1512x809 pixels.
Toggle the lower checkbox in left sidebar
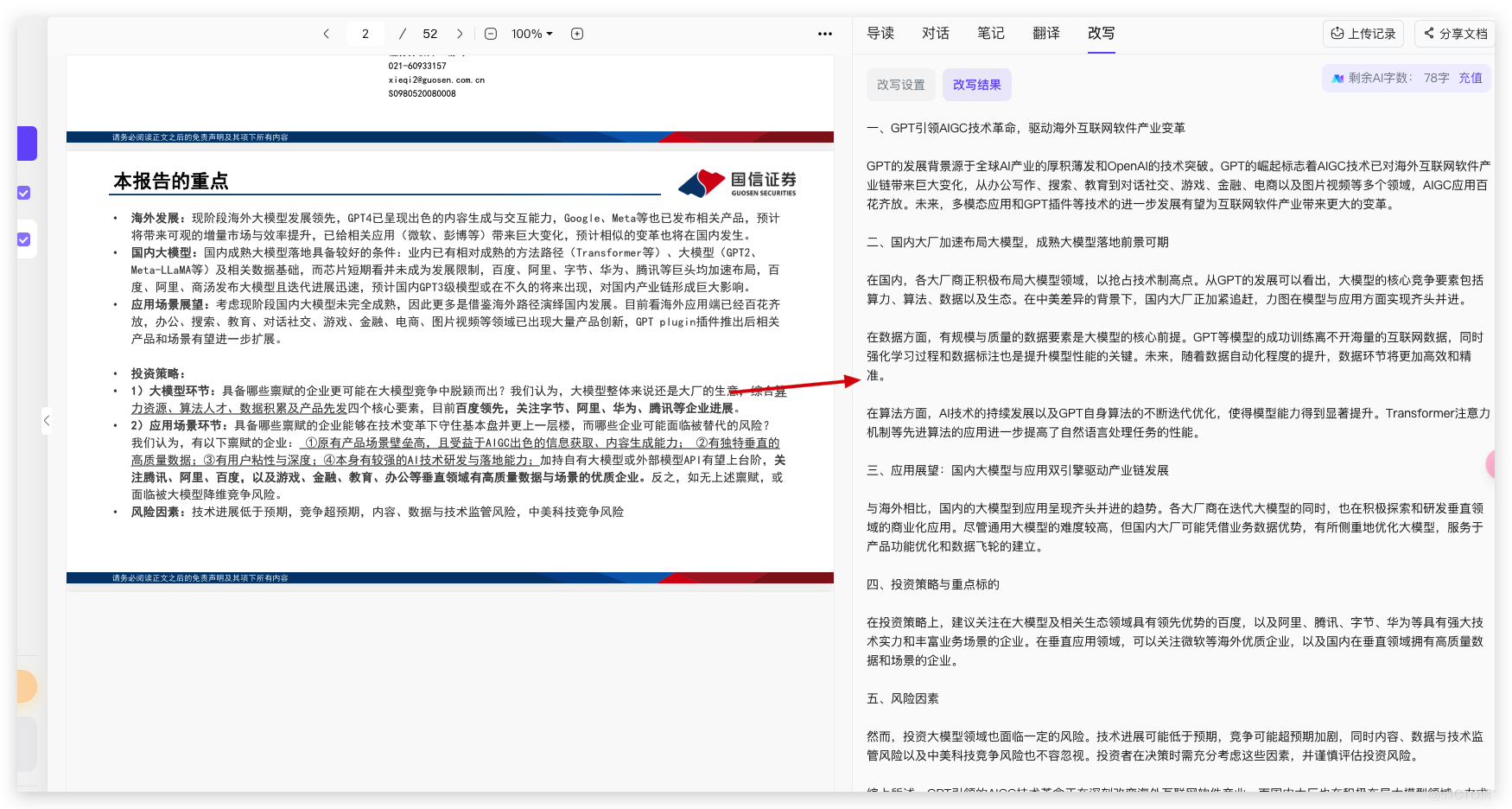pos(24,239)
